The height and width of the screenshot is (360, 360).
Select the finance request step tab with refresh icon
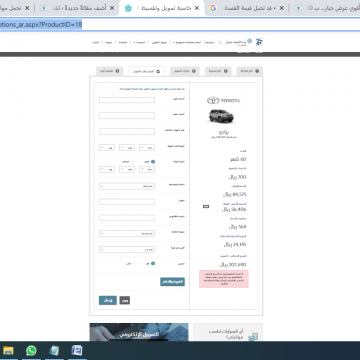point(147,71)
